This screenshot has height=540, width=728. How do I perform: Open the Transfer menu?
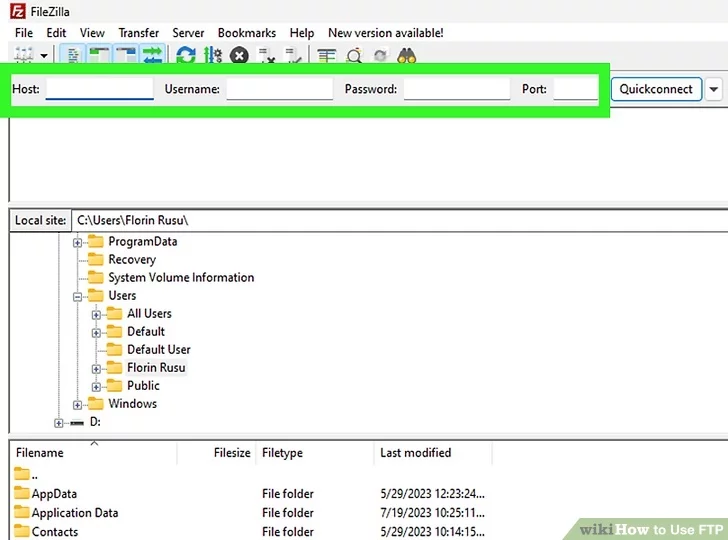138,33
